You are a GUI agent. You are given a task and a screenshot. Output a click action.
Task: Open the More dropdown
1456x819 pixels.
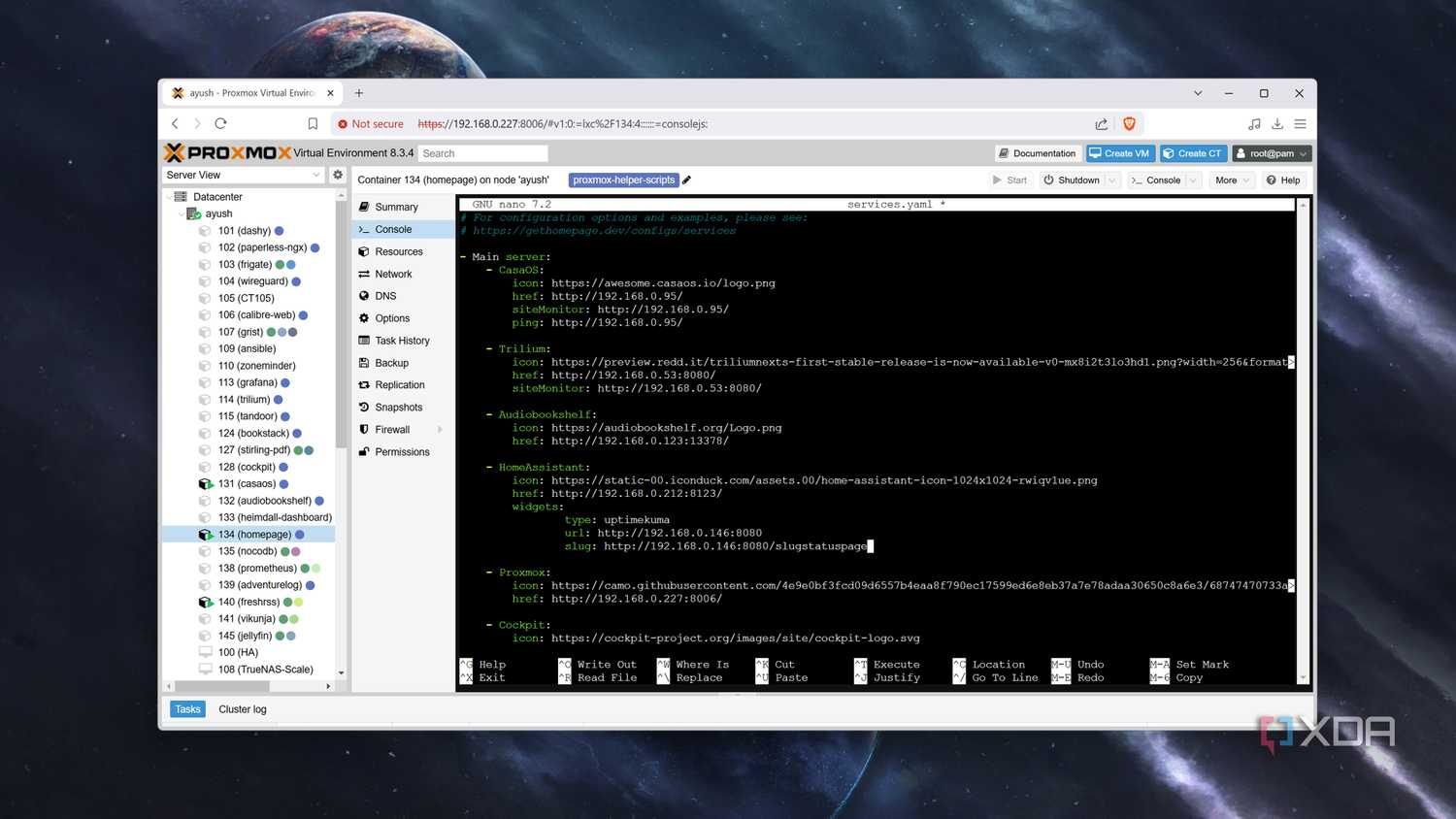pyautogui.click(x=1233, y=180)
